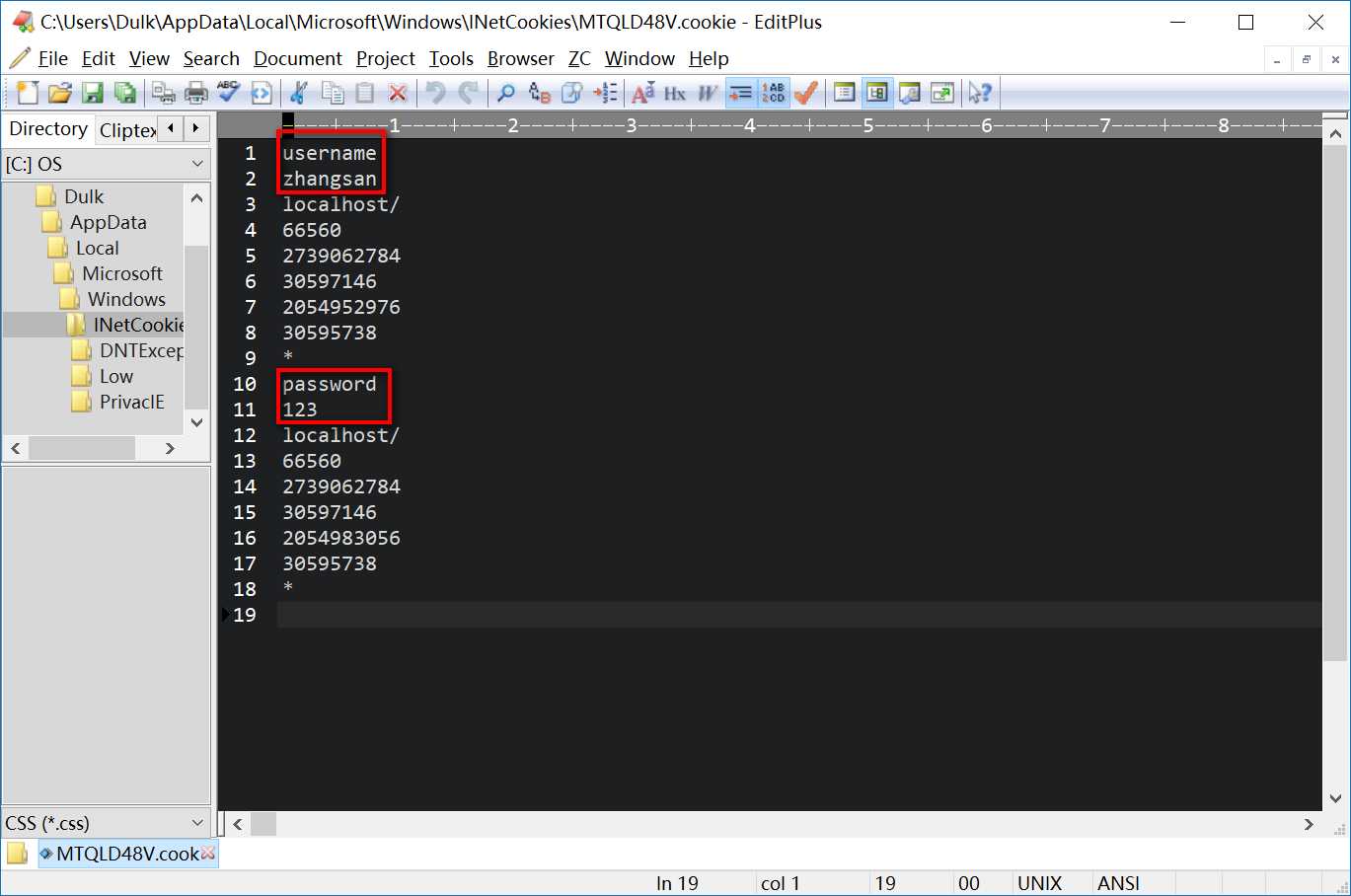Click the Copy toolbar icon
The height and width of the screenshot is (896, 1351).
(x=333, y=93)
